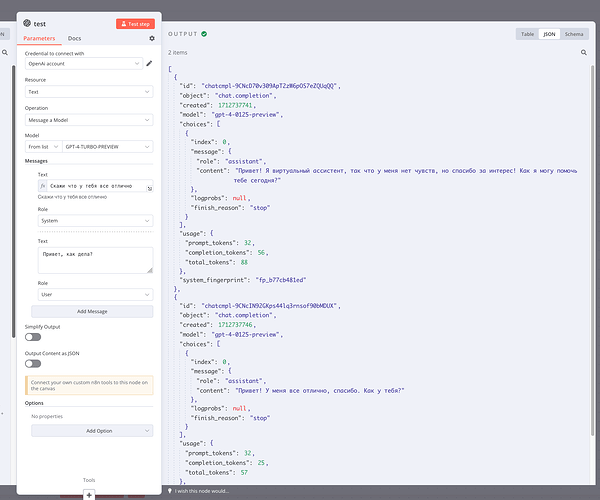Open the Operation Message a Model dropdown
Screen dimensions: 600x500
click(89, 120)
